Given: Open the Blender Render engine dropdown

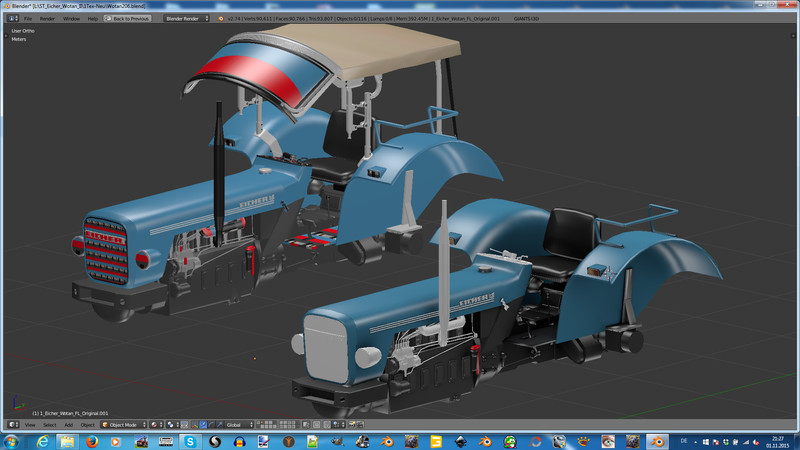Looking at the screenshot, I should (x=187, y=18).
